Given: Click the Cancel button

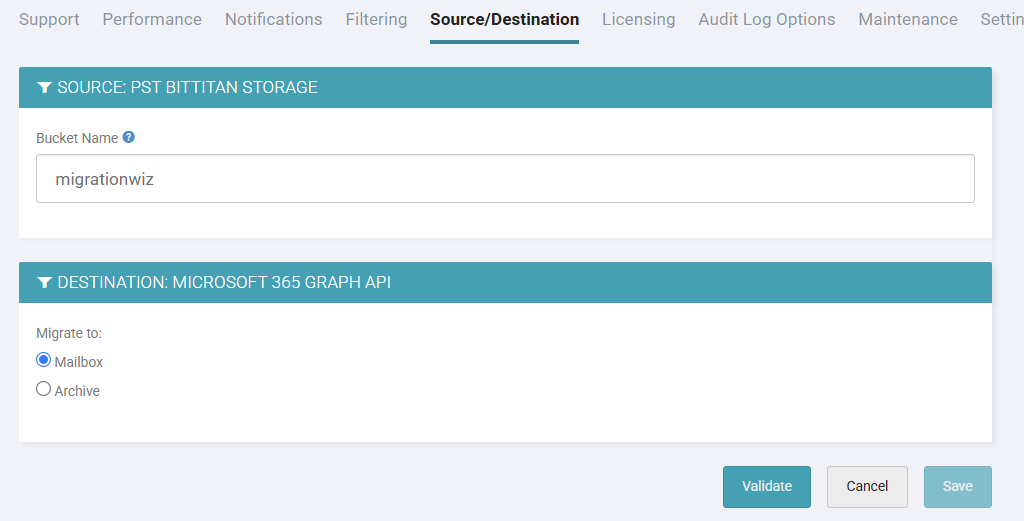Looking at the screenshot, I should (x=867, y=486).
